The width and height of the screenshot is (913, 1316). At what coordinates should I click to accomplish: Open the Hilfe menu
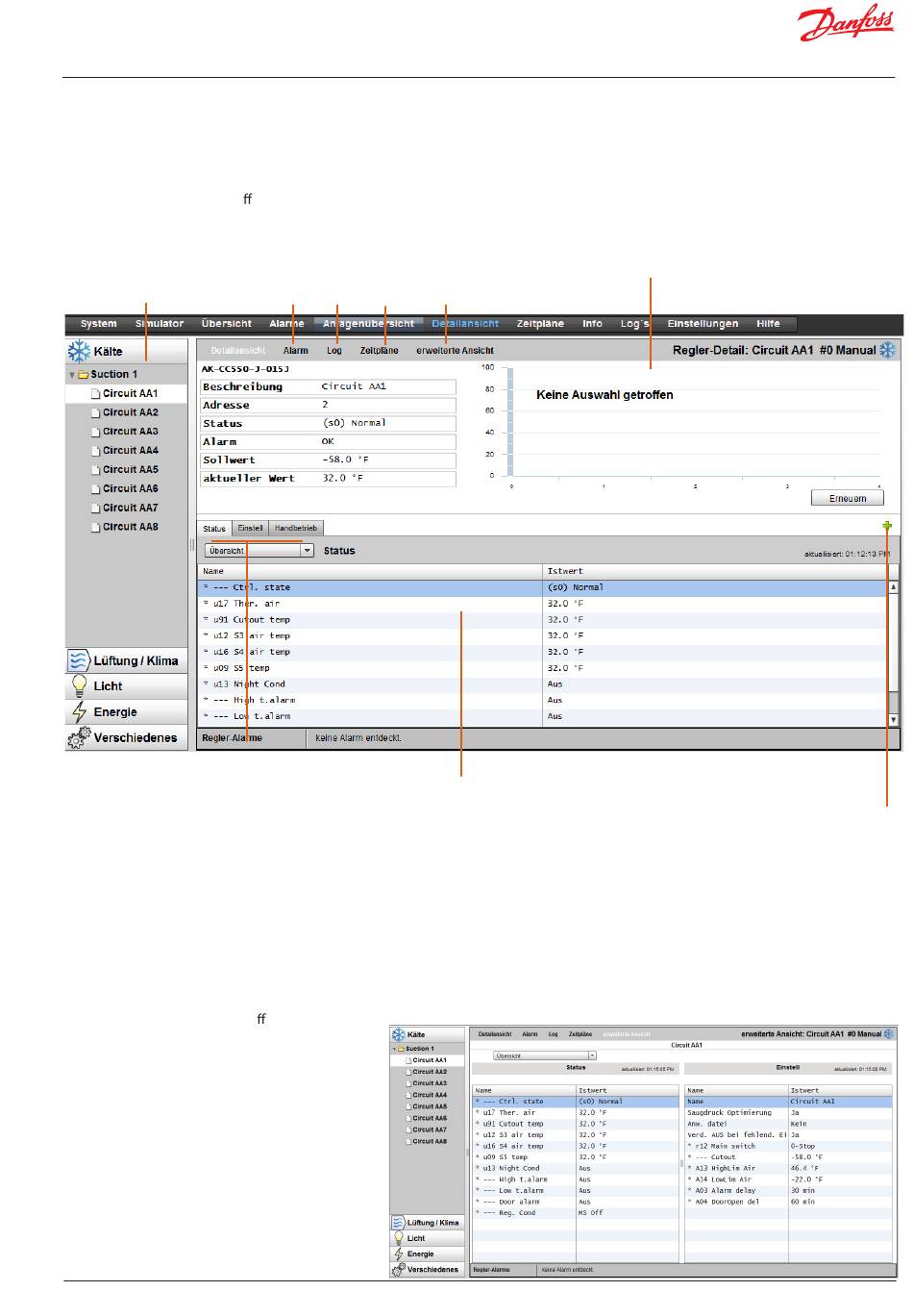click(768, 324)
